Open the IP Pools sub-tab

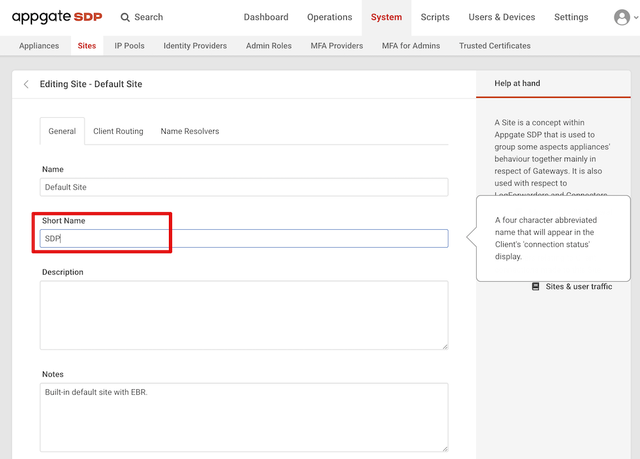click(x=131, y=46)
